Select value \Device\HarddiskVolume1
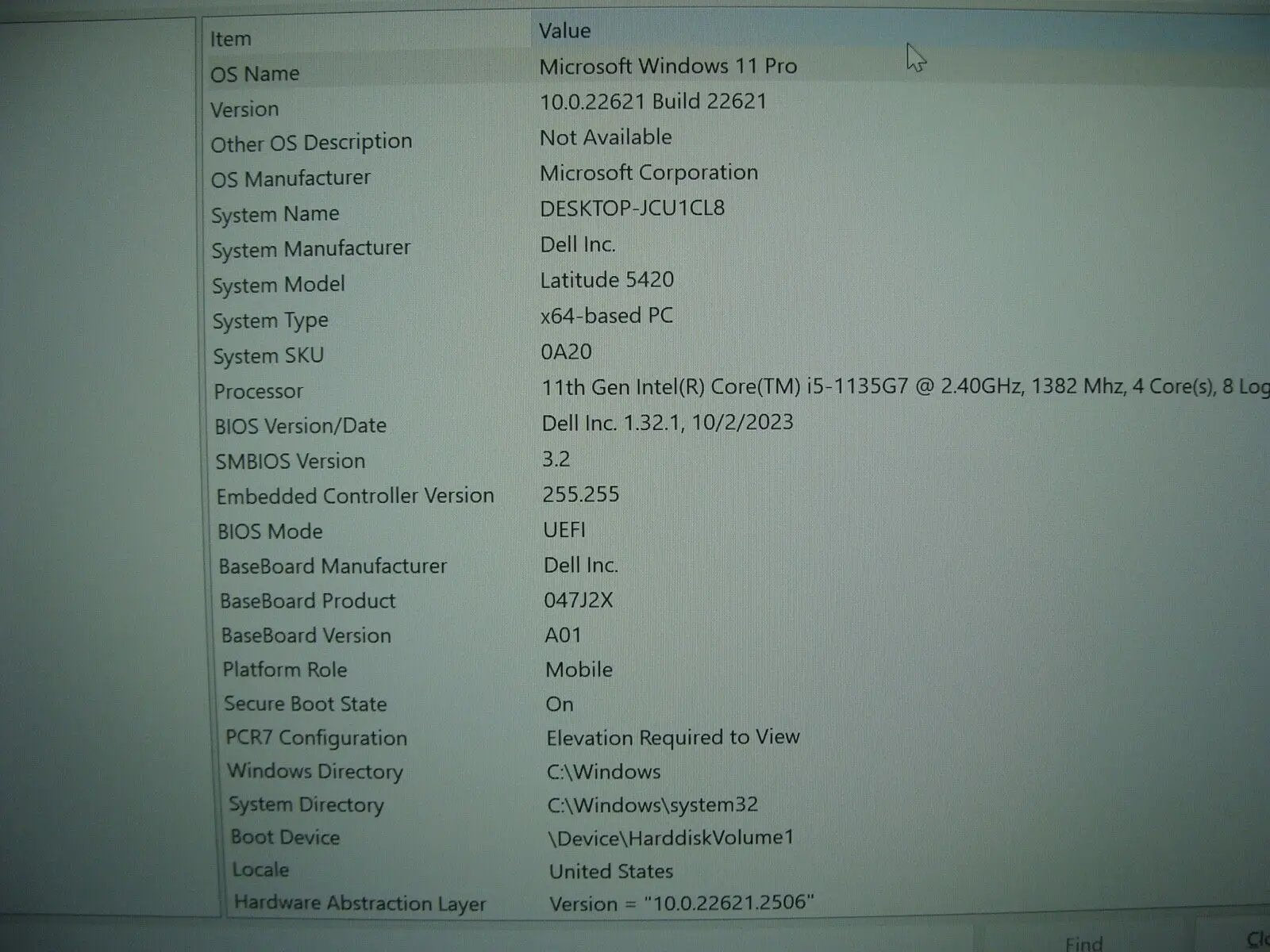Image resolution: width=1270 pixels, height=952 pixels. 671,838
